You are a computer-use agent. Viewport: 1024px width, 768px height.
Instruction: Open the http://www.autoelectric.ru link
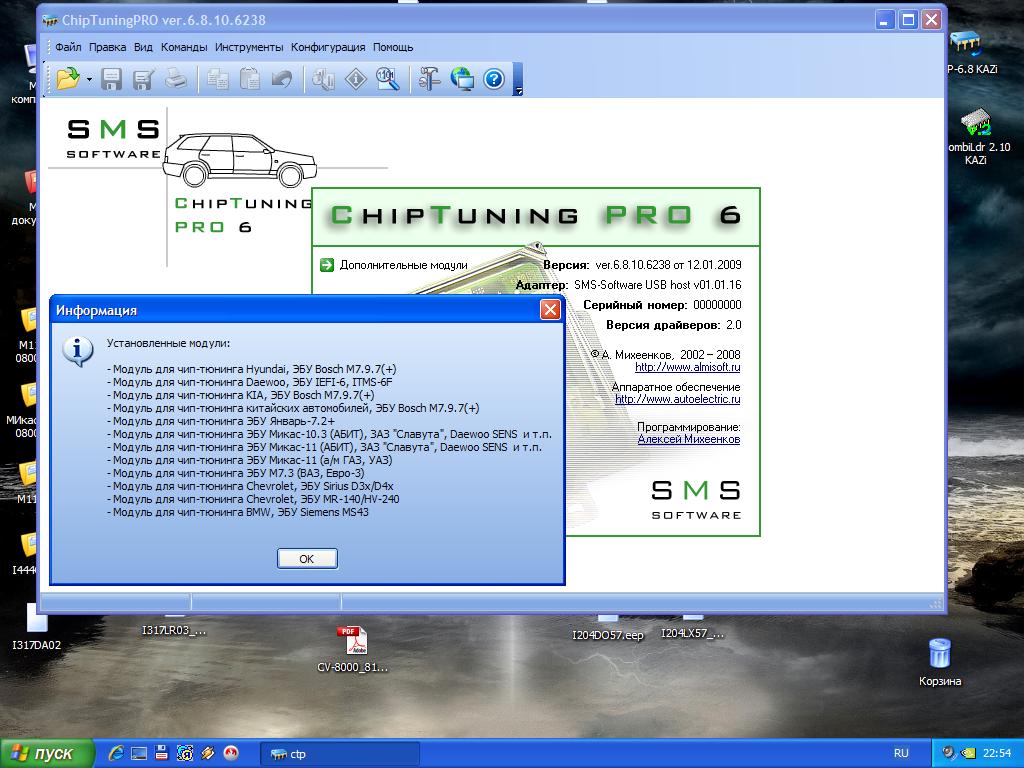(678, 399)
